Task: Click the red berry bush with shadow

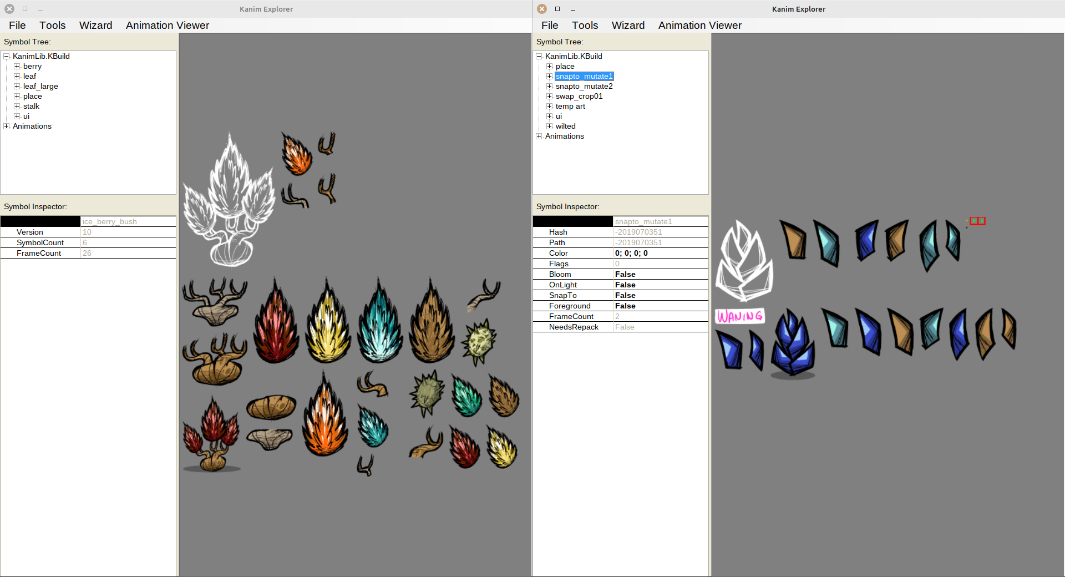Action: [x=211, y=436]
